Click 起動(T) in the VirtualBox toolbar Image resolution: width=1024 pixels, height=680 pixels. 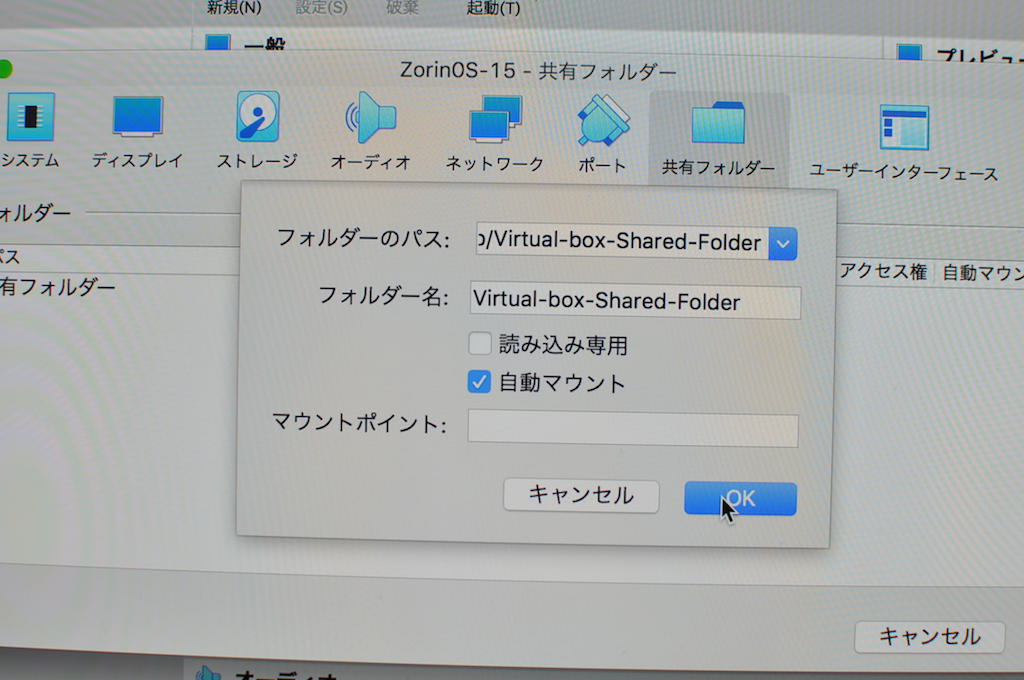[493, 8]
